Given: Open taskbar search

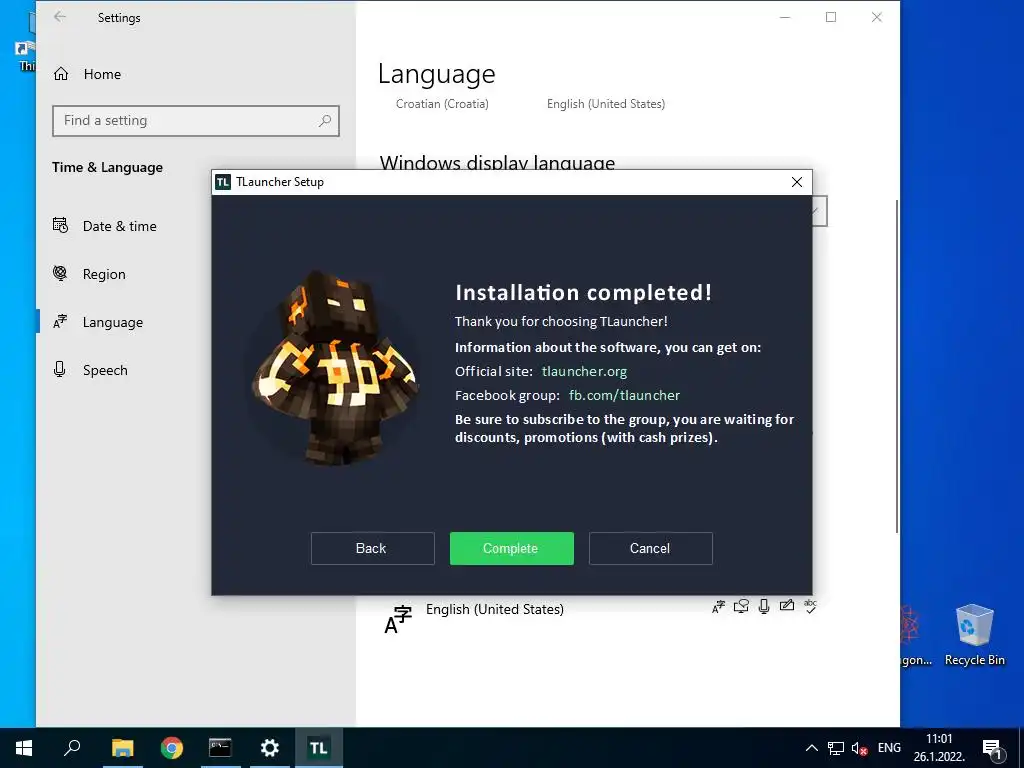Looking at the screenshot, I should point(72,748).
